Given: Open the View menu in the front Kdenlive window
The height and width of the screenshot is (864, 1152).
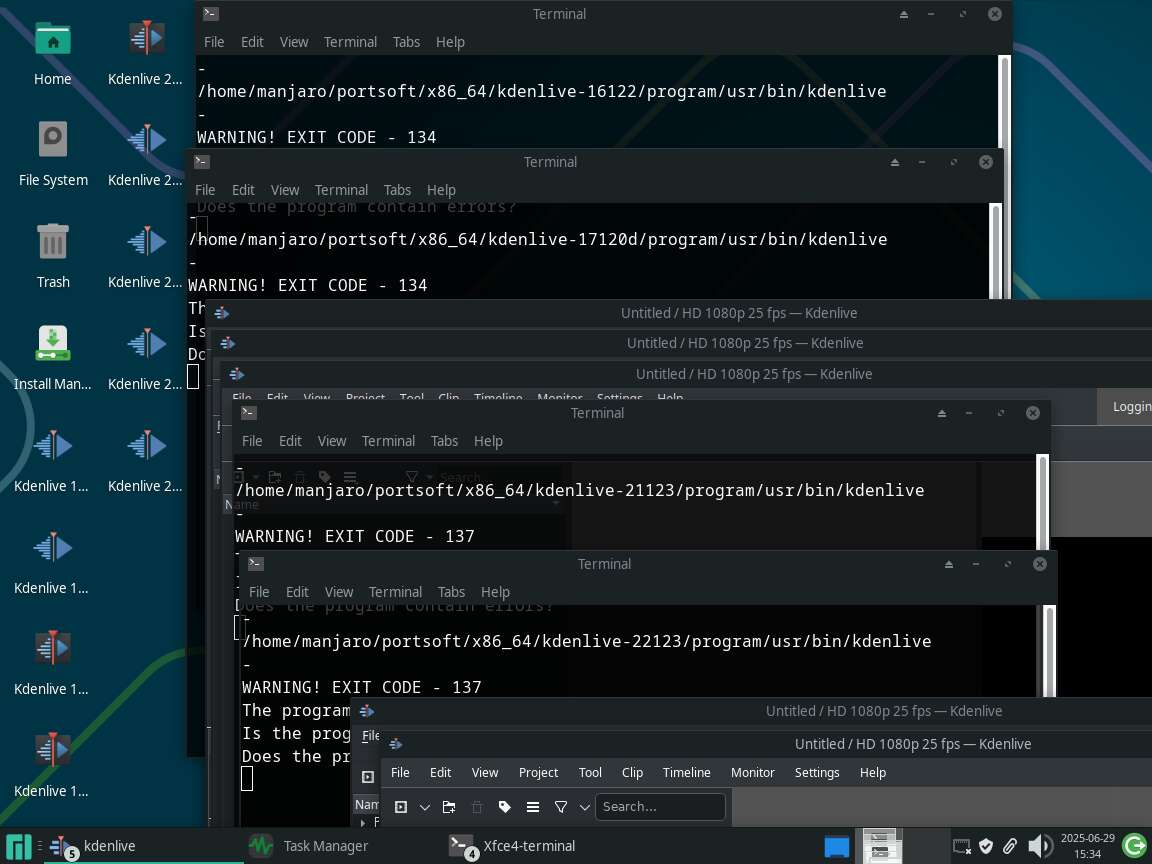Looking at the screenshot, I should (x=485, y=772).
